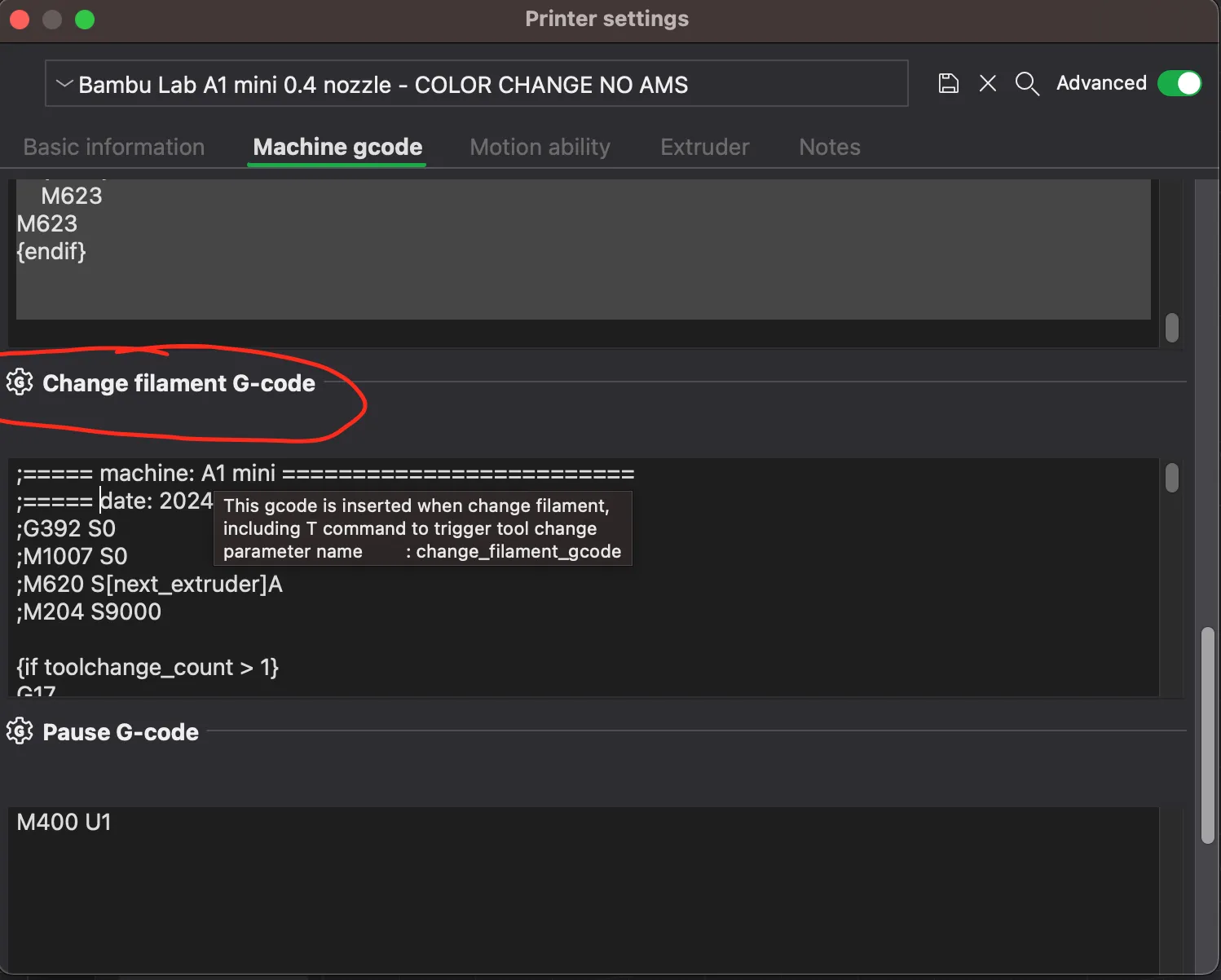Discard changes with the X icon
1221x980 pixels.
pyautogui.click(x=988, y=83)
